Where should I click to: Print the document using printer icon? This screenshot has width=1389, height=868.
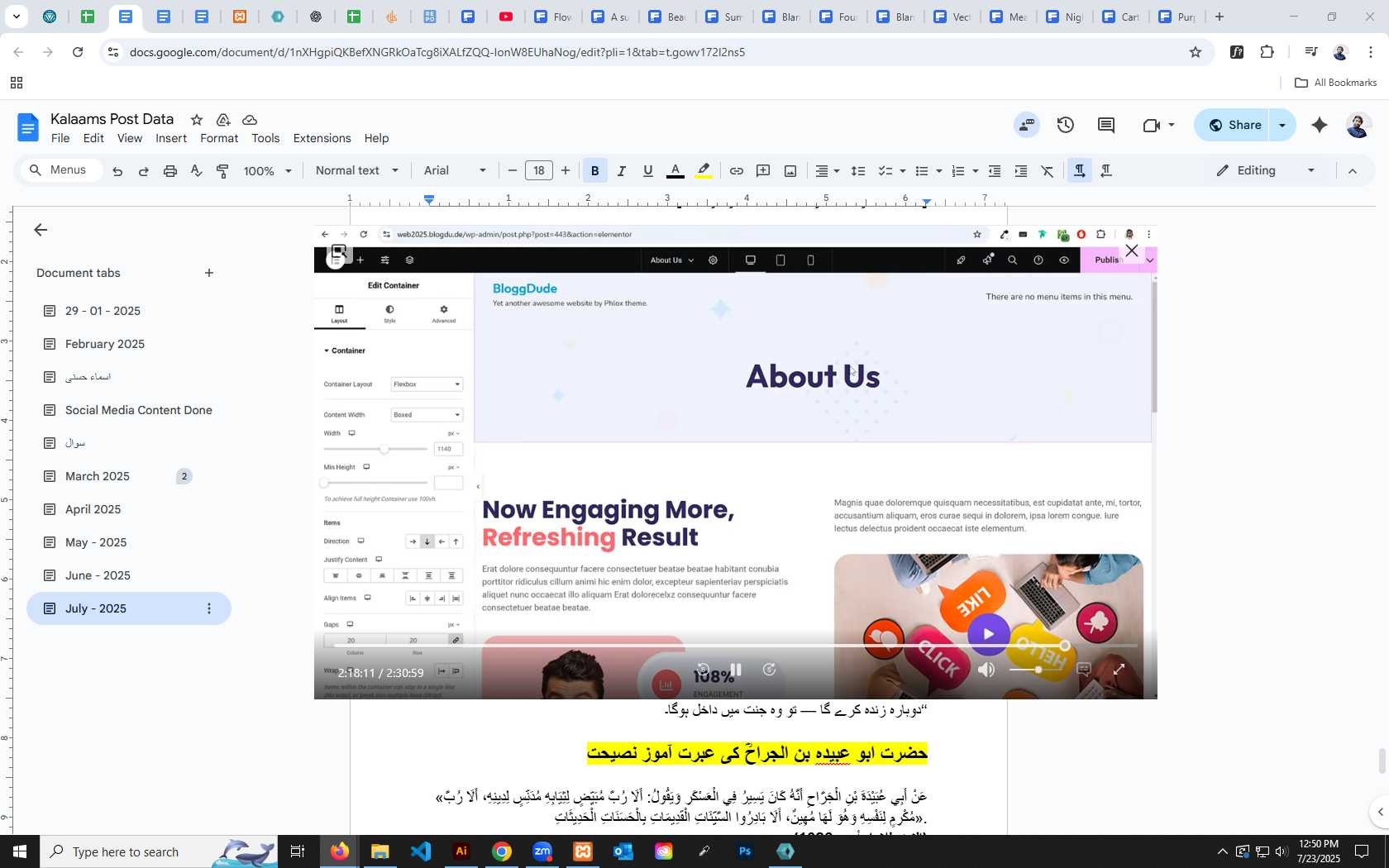pyautogui.click(x=170, y=171)
